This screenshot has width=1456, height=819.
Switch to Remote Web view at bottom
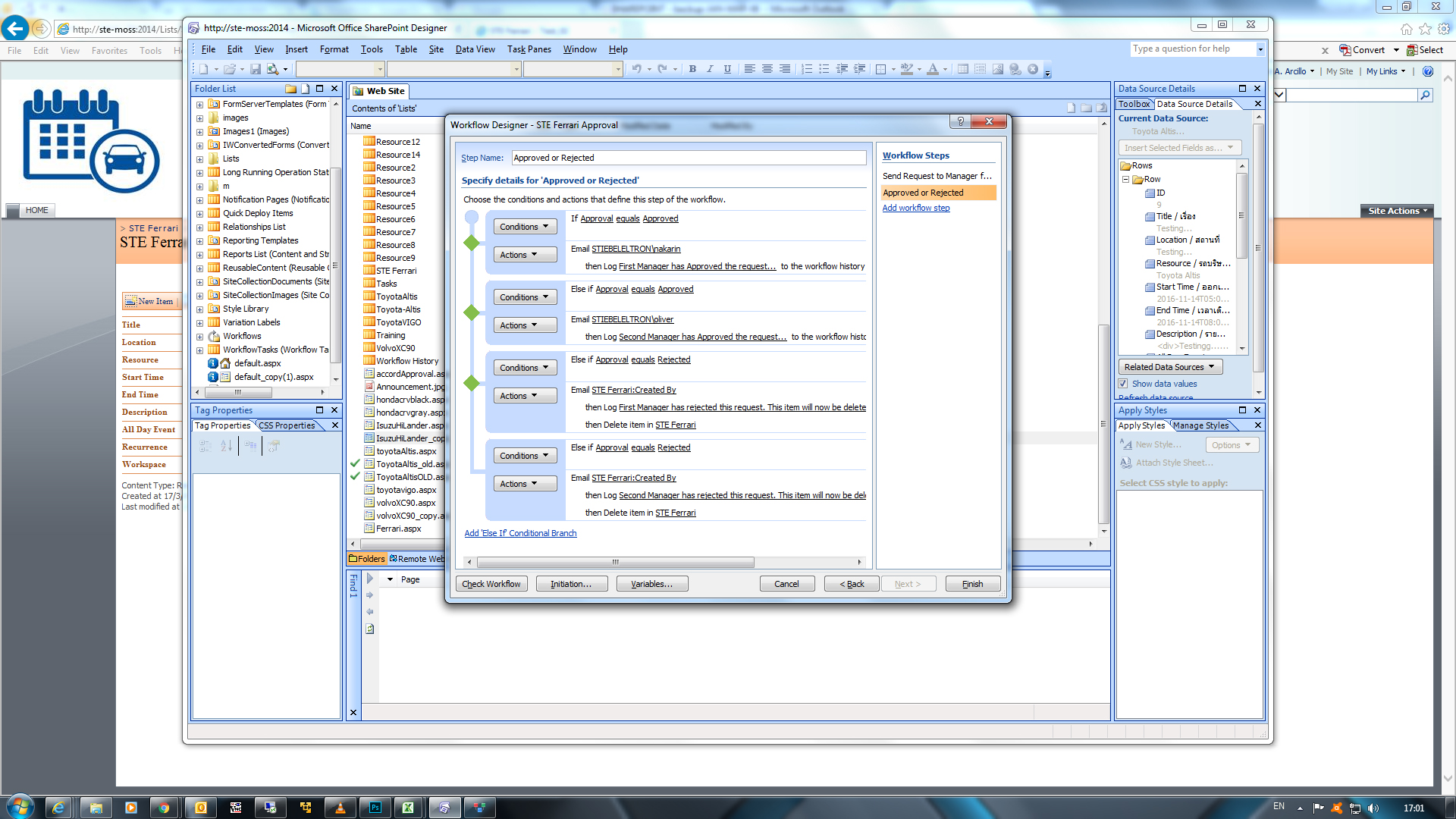(x=419, y=559)
